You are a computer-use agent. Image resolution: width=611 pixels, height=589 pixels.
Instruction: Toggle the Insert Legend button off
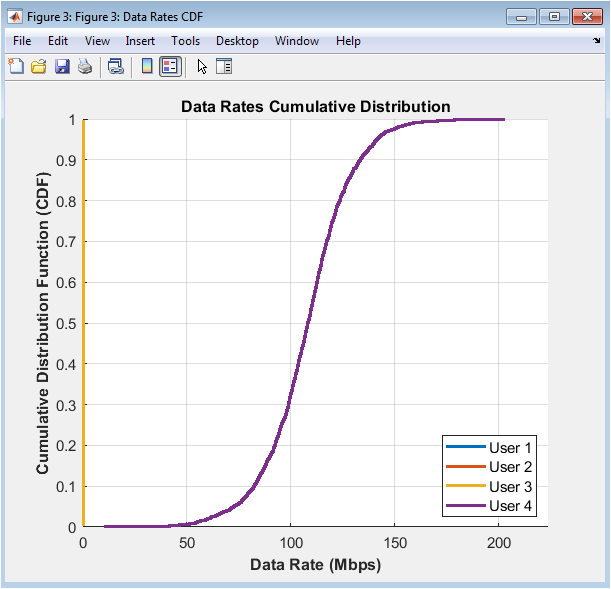pyautogui.click(x=170, y=67)
